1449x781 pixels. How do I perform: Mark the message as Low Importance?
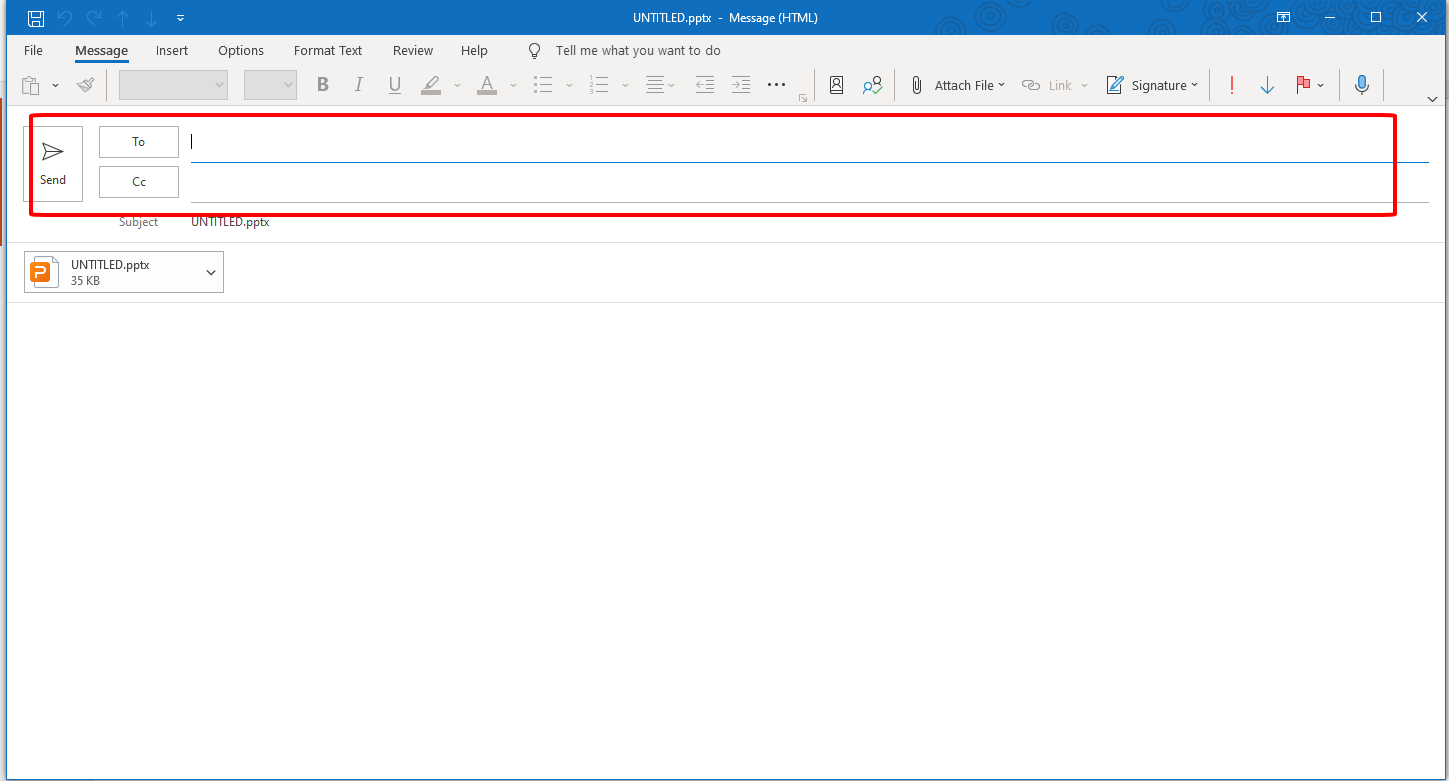click(x=1267, y=84)
